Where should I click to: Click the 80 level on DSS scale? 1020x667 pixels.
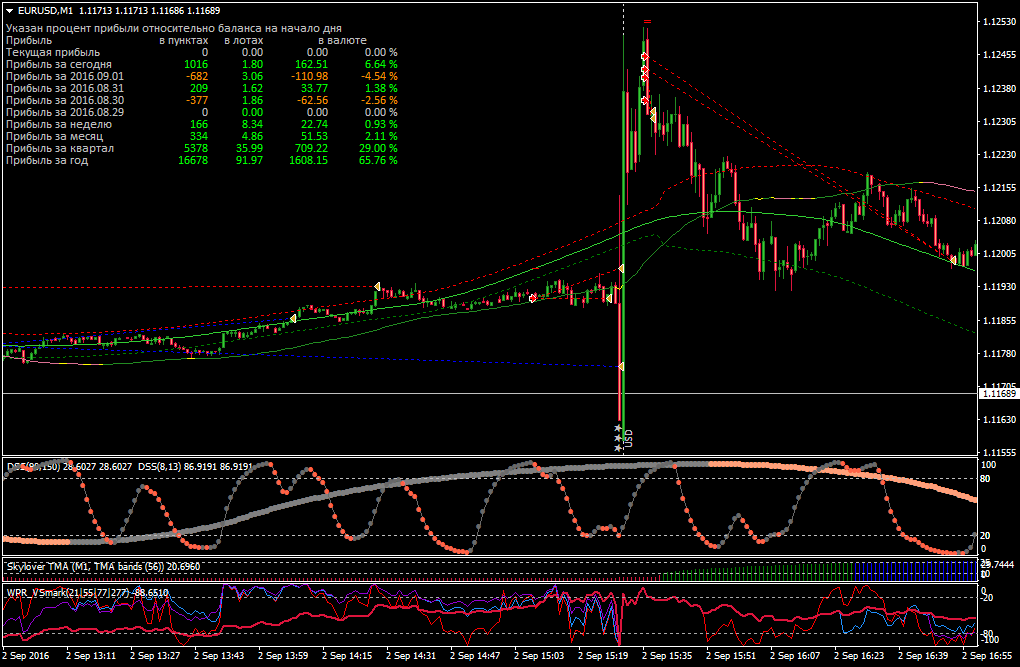[x=985, y=479]
